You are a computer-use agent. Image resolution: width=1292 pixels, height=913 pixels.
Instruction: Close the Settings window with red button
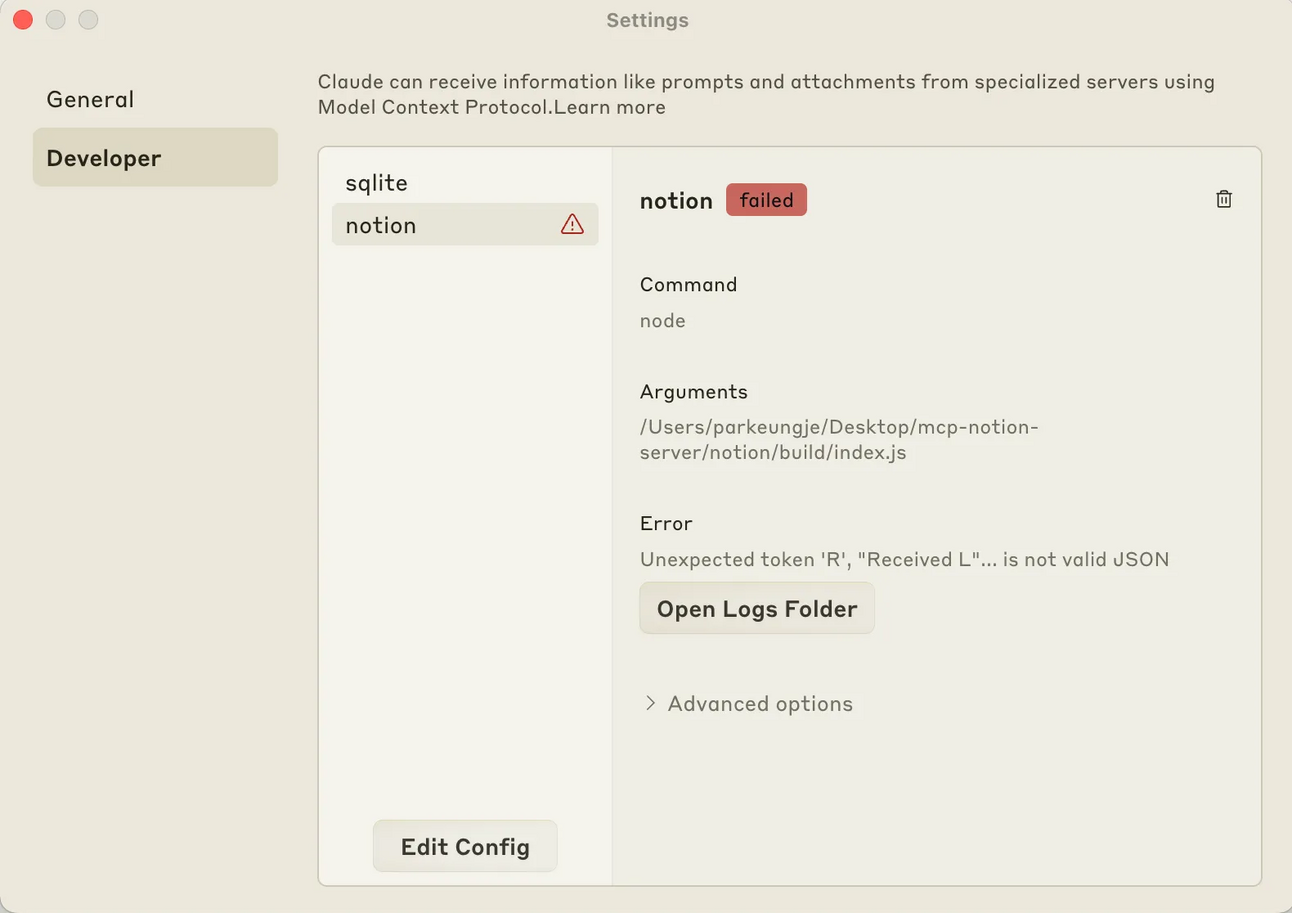[x=23, y=20]
